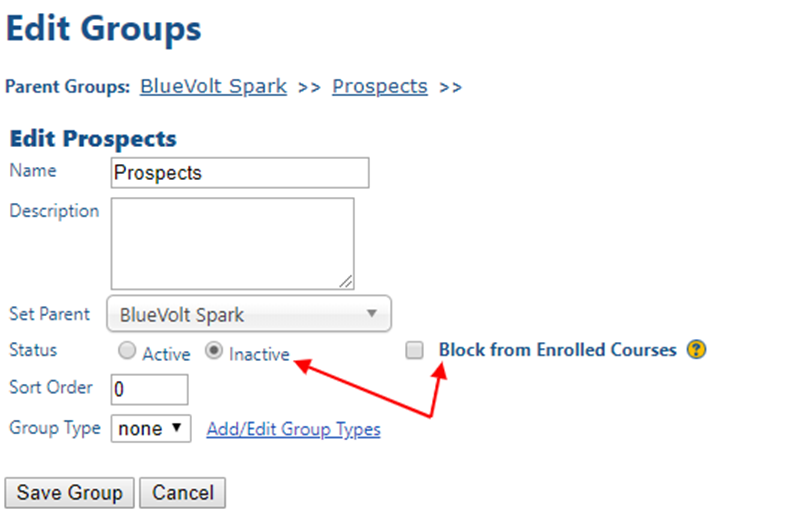Click the Cancel button

tap(182, 493)
